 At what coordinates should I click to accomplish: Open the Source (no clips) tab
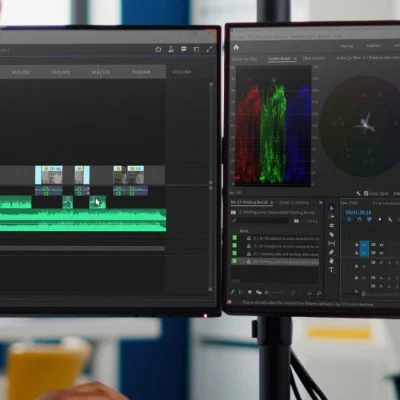pyautogui.click(x=245, y=59)
